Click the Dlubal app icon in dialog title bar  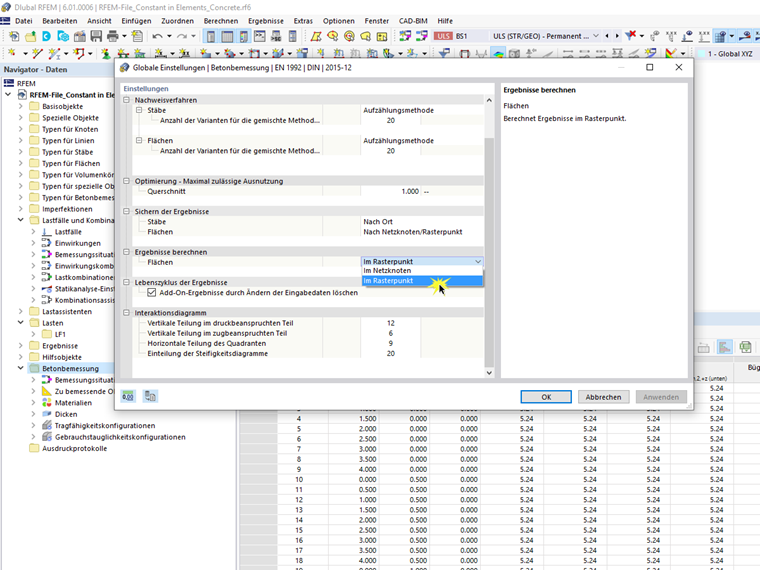pos(125,68)
